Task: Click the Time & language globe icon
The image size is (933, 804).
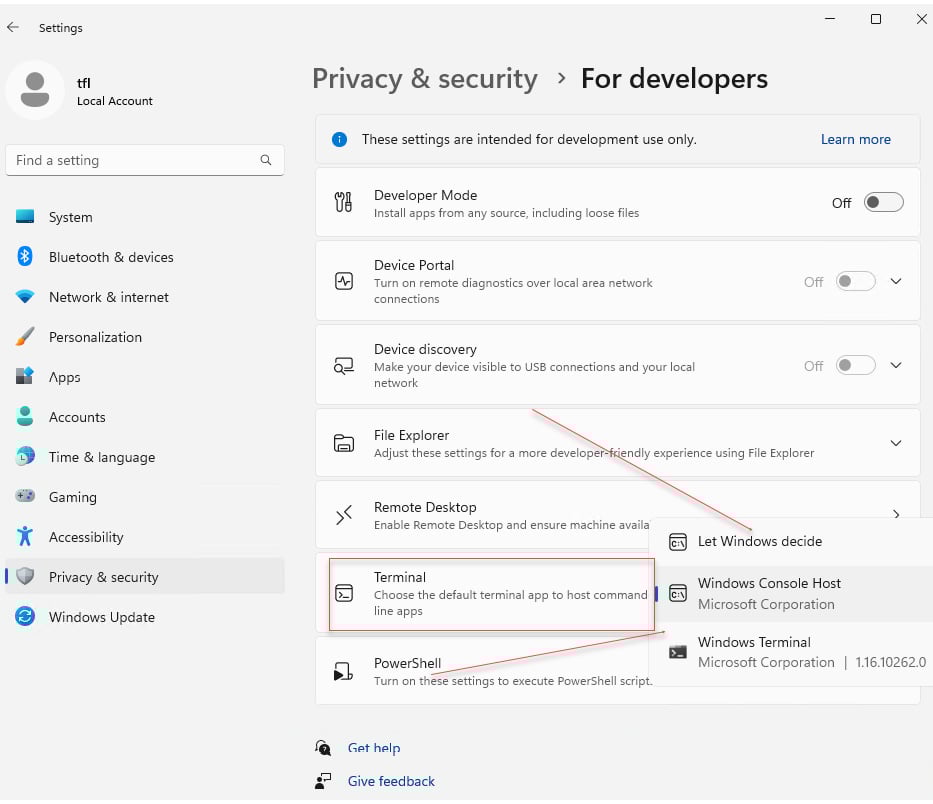Action: (25, 456)
